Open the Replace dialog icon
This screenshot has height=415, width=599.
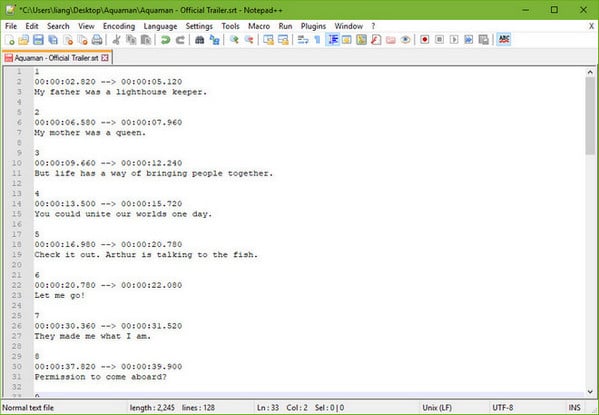pos(214,40)
